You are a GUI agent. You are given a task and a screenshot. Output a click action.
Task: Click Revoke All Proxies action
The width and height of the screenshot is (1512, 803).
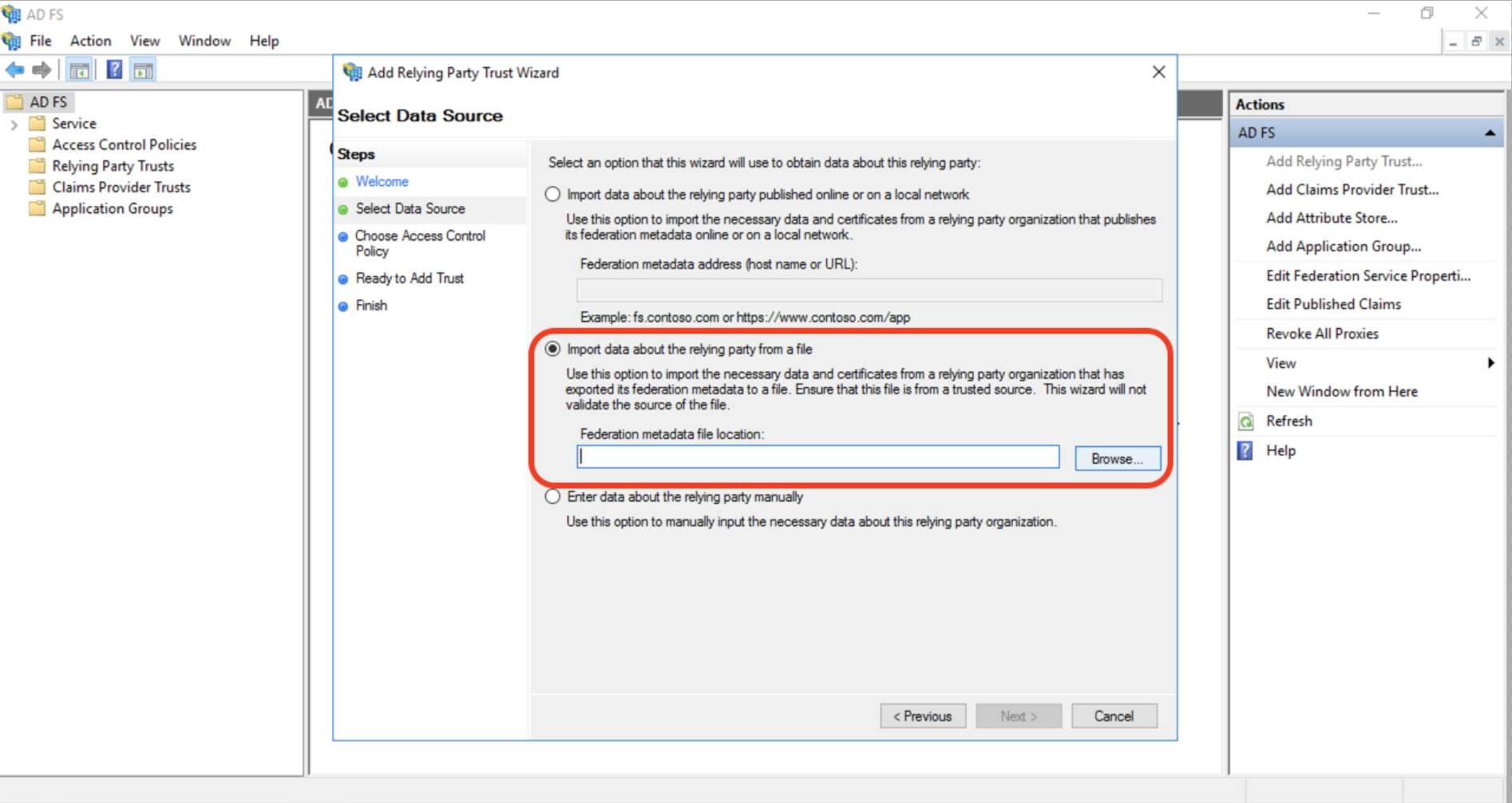click(x=1322, y=334)
